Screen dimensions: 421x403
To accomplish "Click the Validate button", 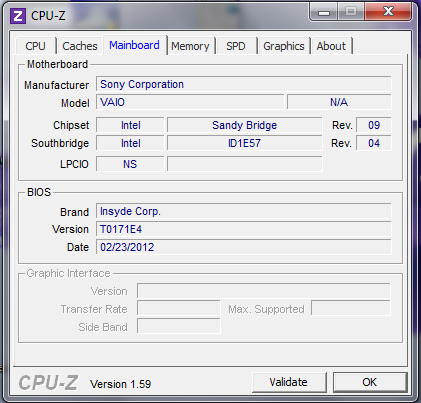I will (x=289, y=382).
